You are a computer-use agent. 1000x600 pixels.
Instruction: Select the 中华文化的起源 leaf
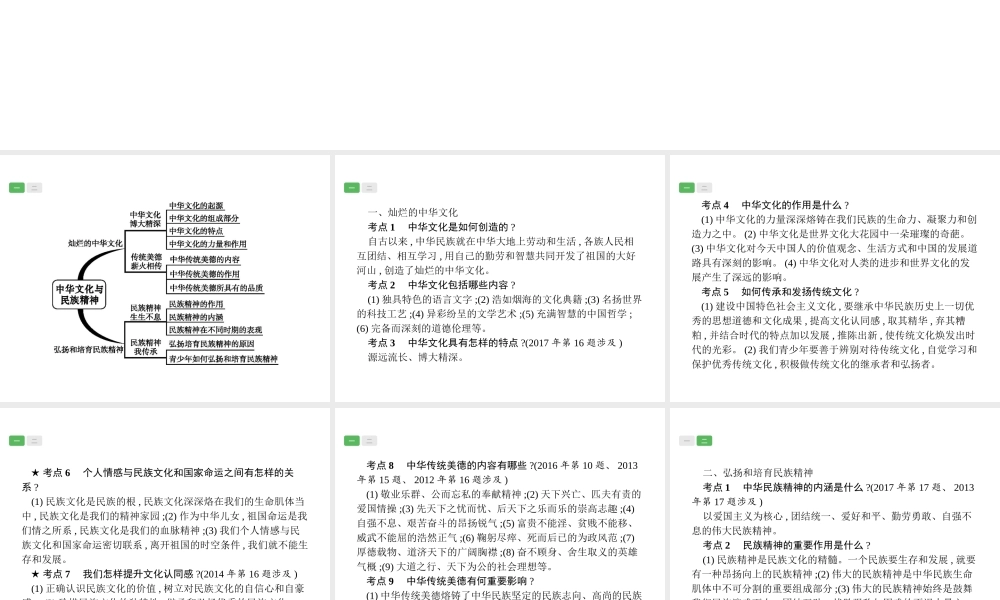click(196, 206)
